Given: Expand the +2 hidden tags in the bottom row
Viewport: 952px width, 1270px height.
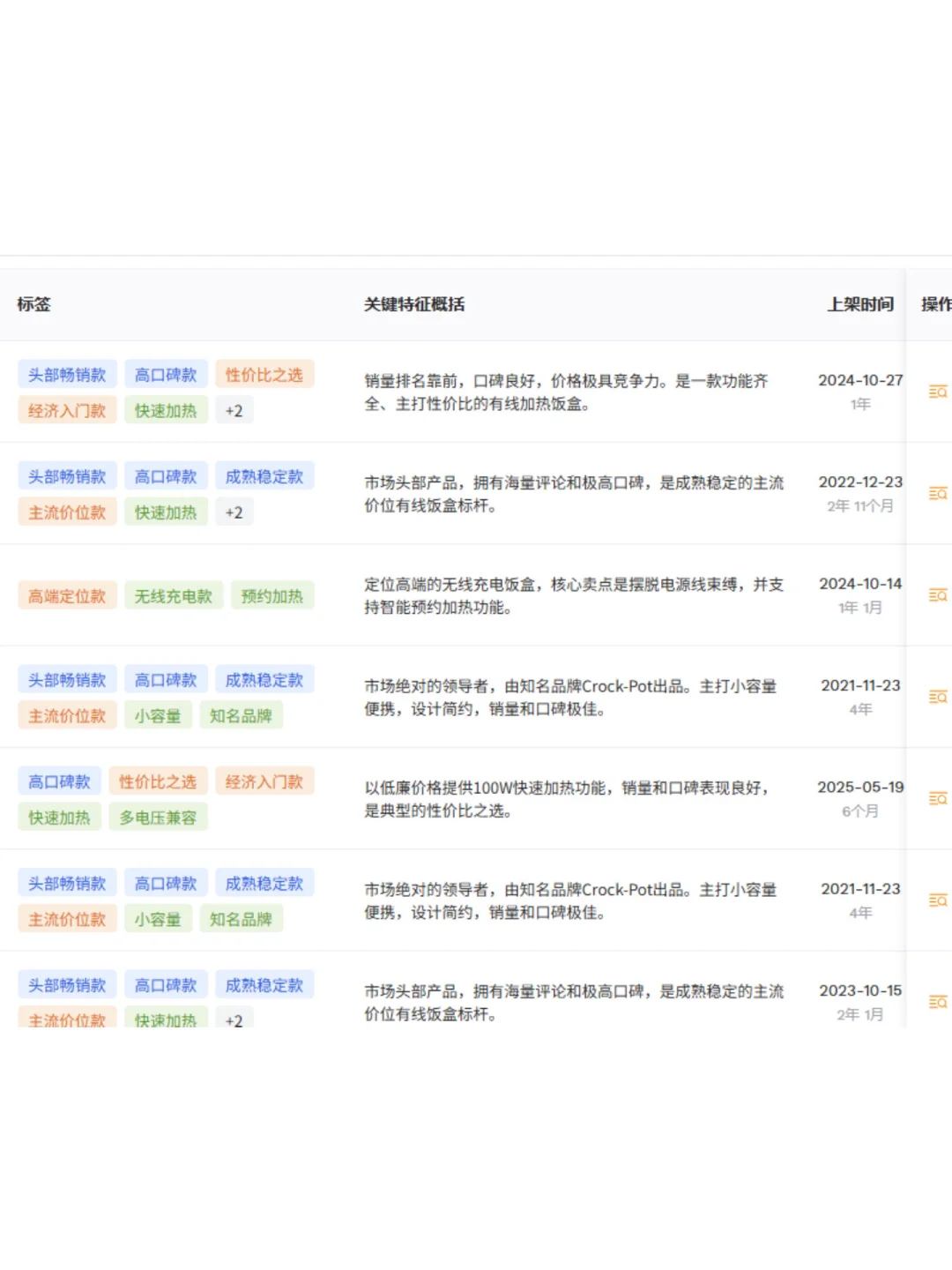Looking at the screenshot, I should [234, 1020].
